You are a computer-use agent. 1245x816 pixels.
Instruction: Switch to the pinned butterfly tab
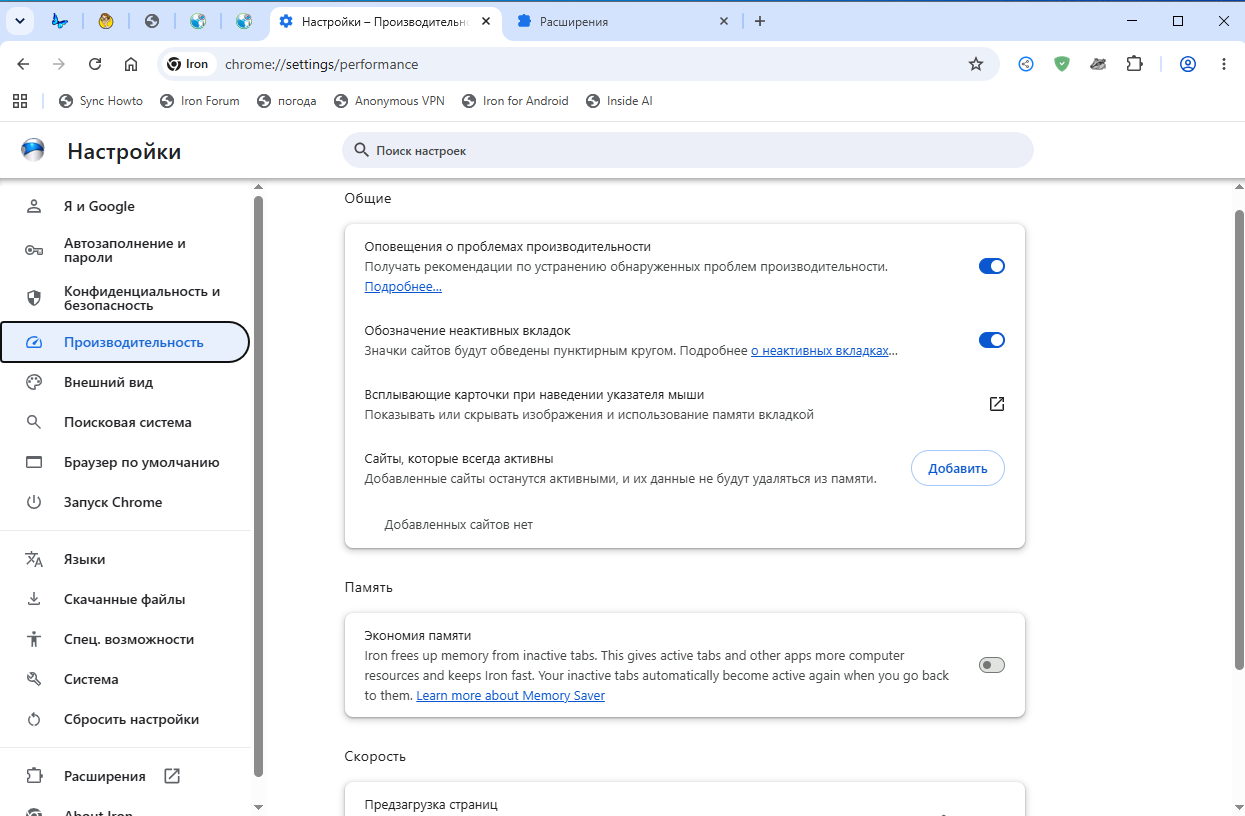(x=60, y=21)
